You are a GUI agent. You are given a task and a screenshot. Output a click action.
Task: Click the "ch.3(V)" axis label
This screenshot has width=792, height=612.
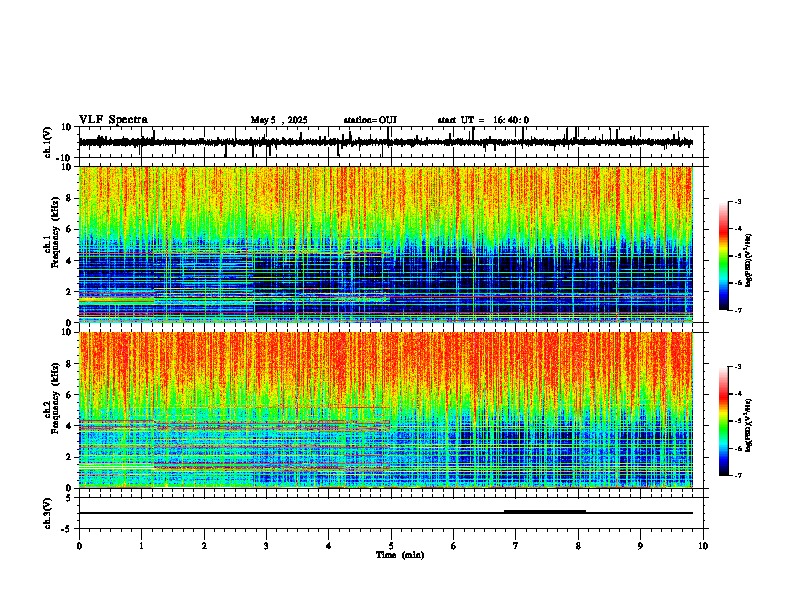[47, 513]
